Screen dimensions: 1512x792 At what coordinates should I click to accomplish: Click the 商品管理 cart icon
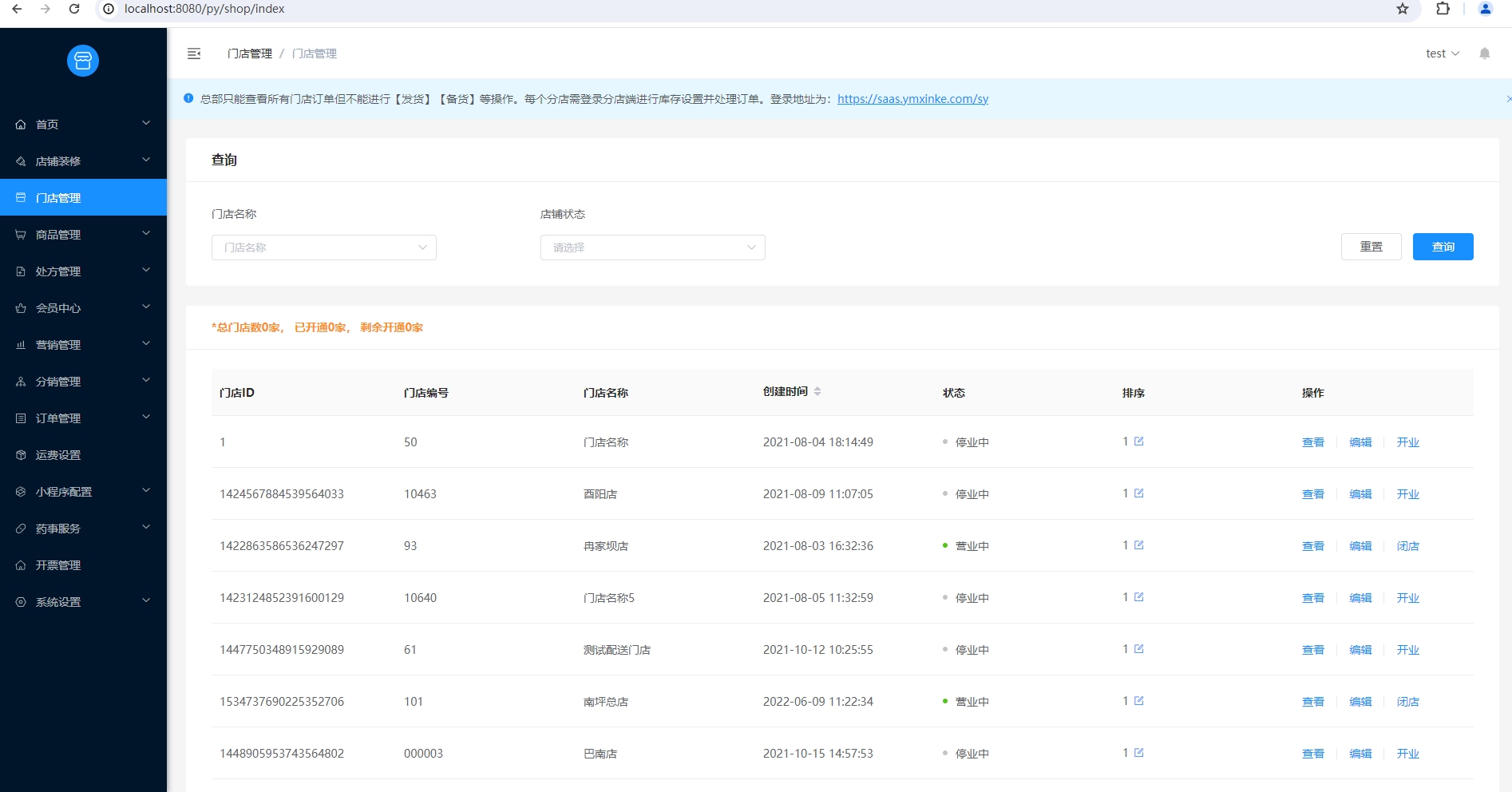[21, 235]
